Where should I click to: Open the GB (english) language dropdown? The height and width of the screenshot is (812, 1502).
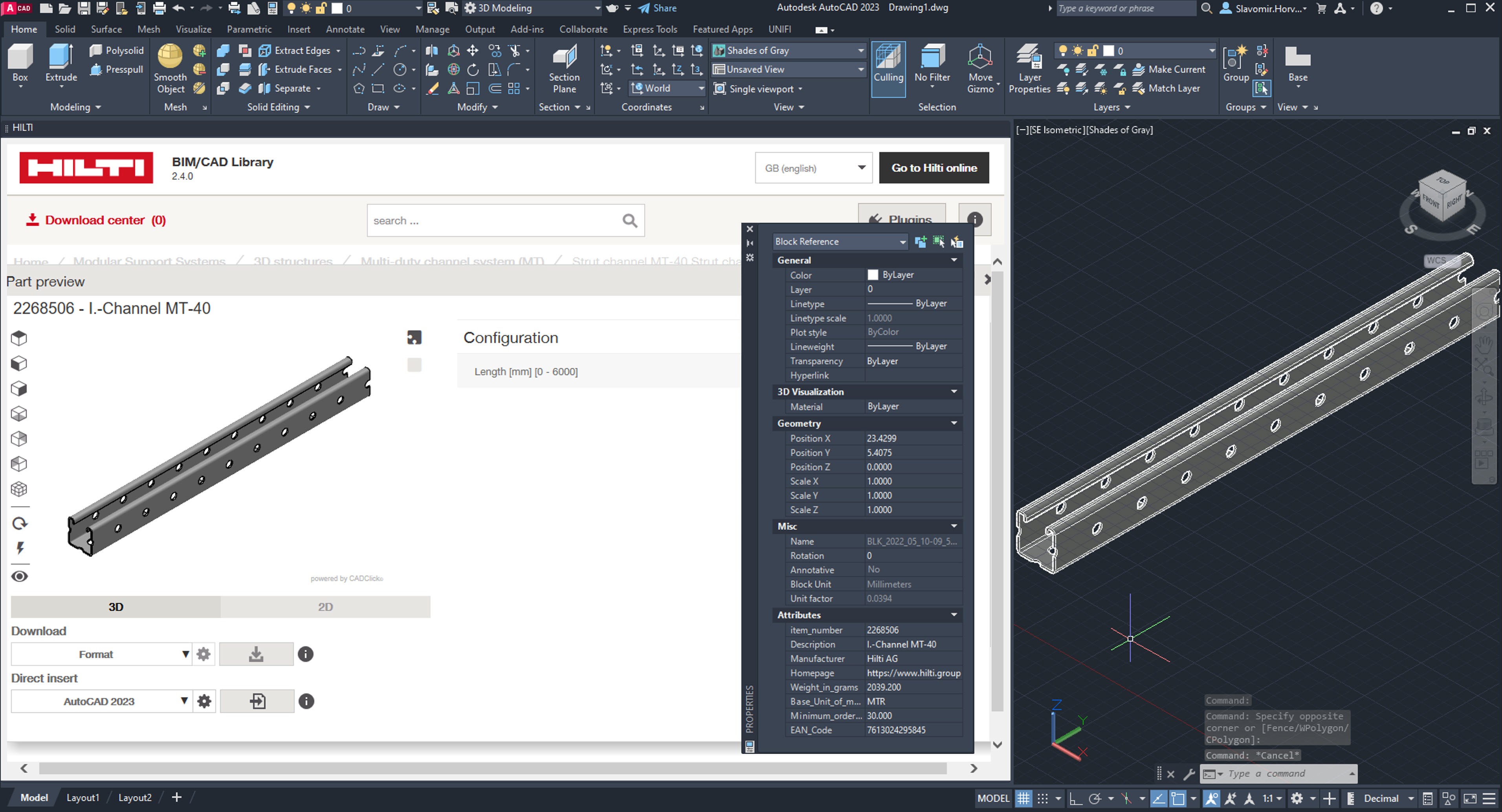tap(813, 168)
